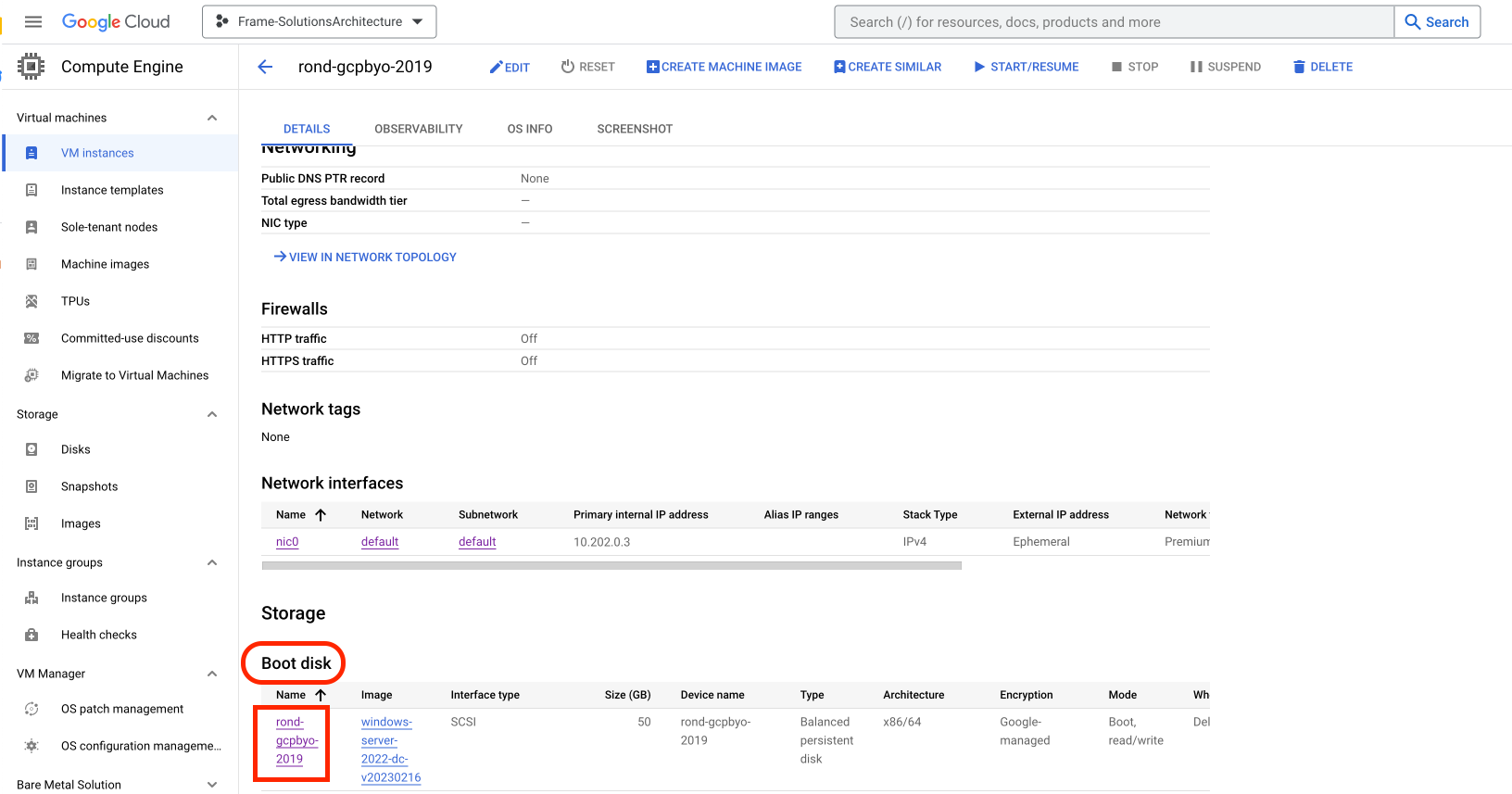Click VIEW IN NETWORK TOPOLOGY link
Screen dimensions: 1512x794
coord(365,257)
